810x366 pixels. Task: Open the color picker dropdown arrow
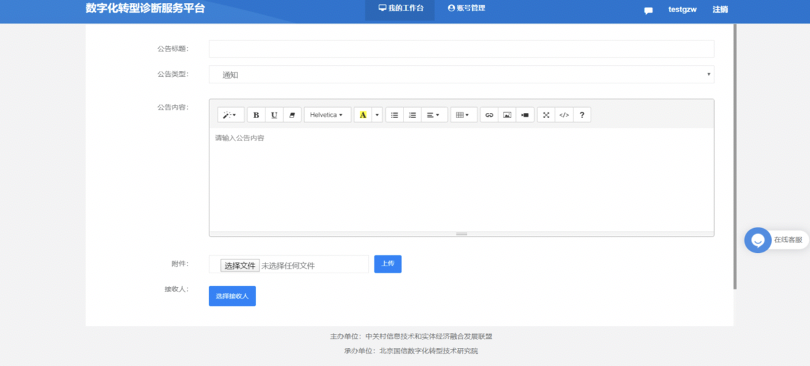(378, 115)
